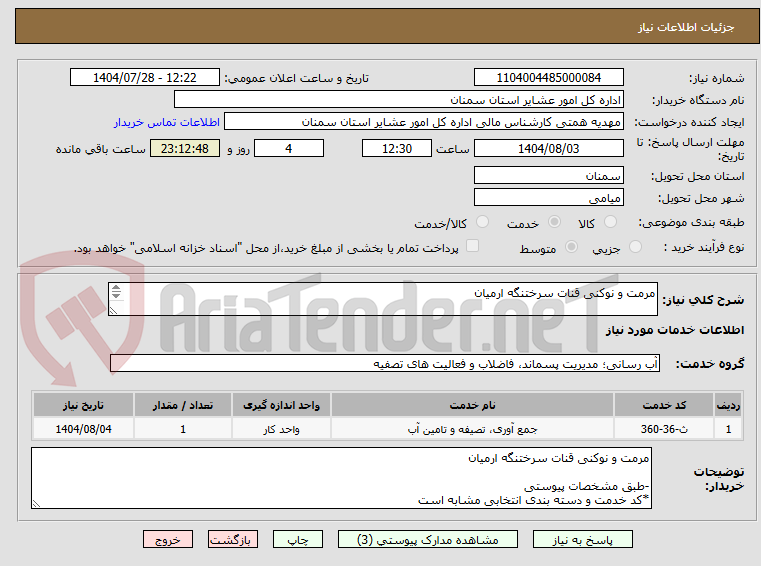Click the 'کد خدمت' column header

(664, 405)
